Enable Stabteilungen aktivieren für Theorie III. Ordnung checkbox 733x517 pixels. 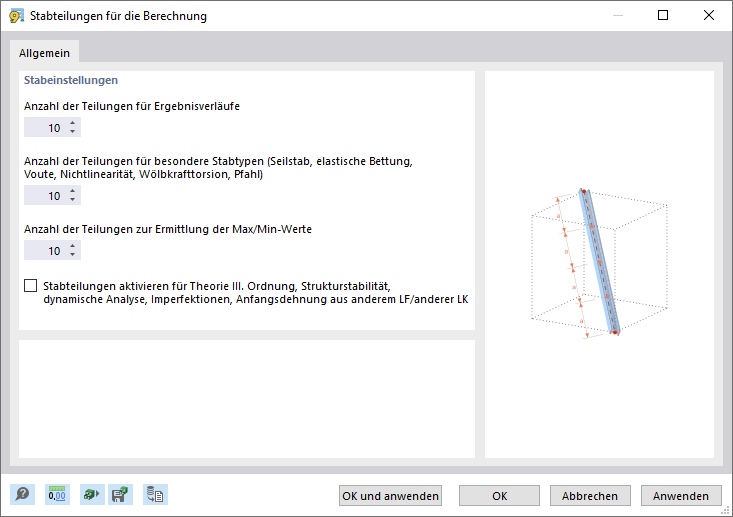pos(30,286)
